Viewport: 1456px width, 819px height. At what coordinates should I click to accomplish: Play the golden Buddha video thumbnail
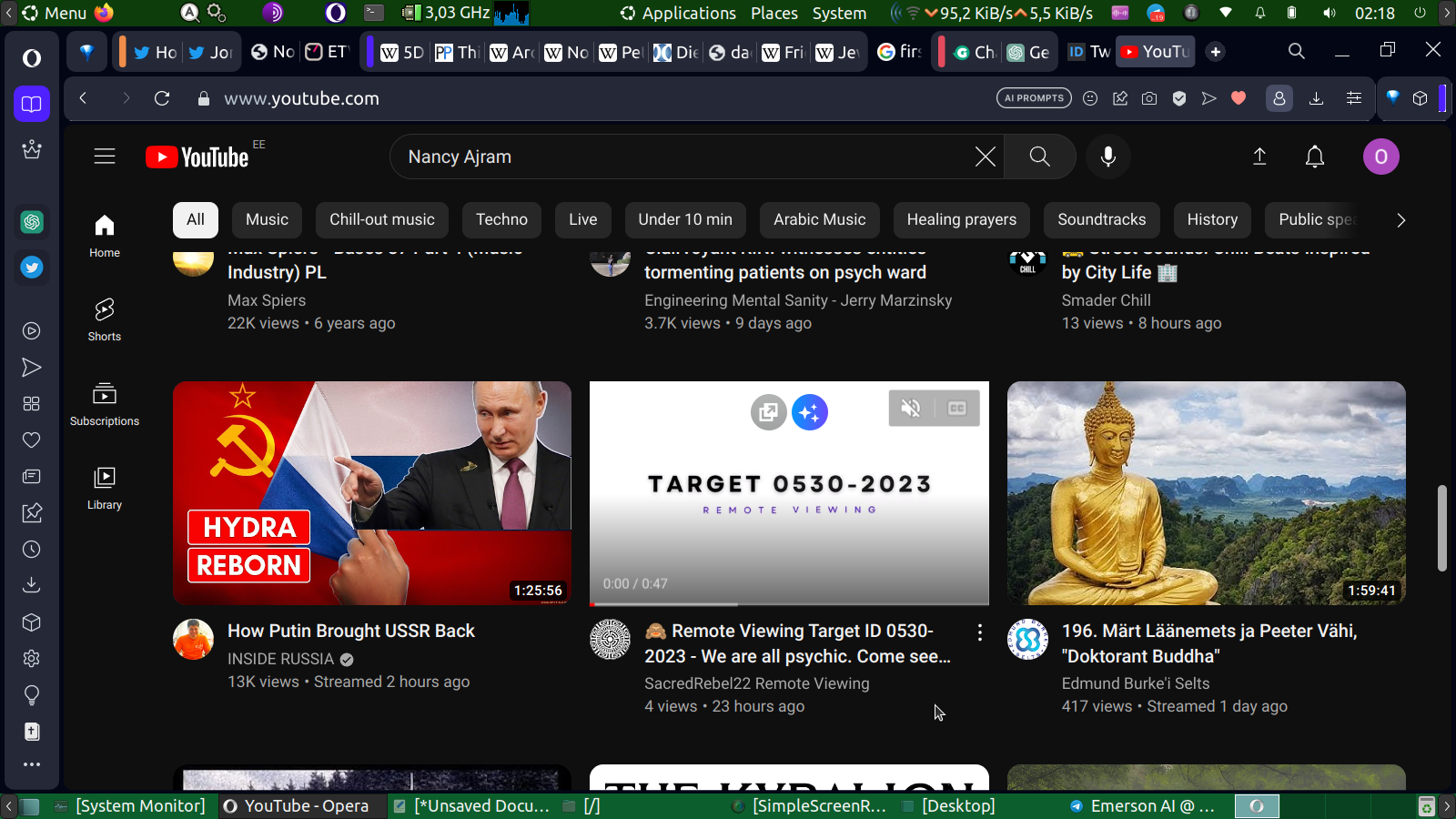(x=1207, y=493)
